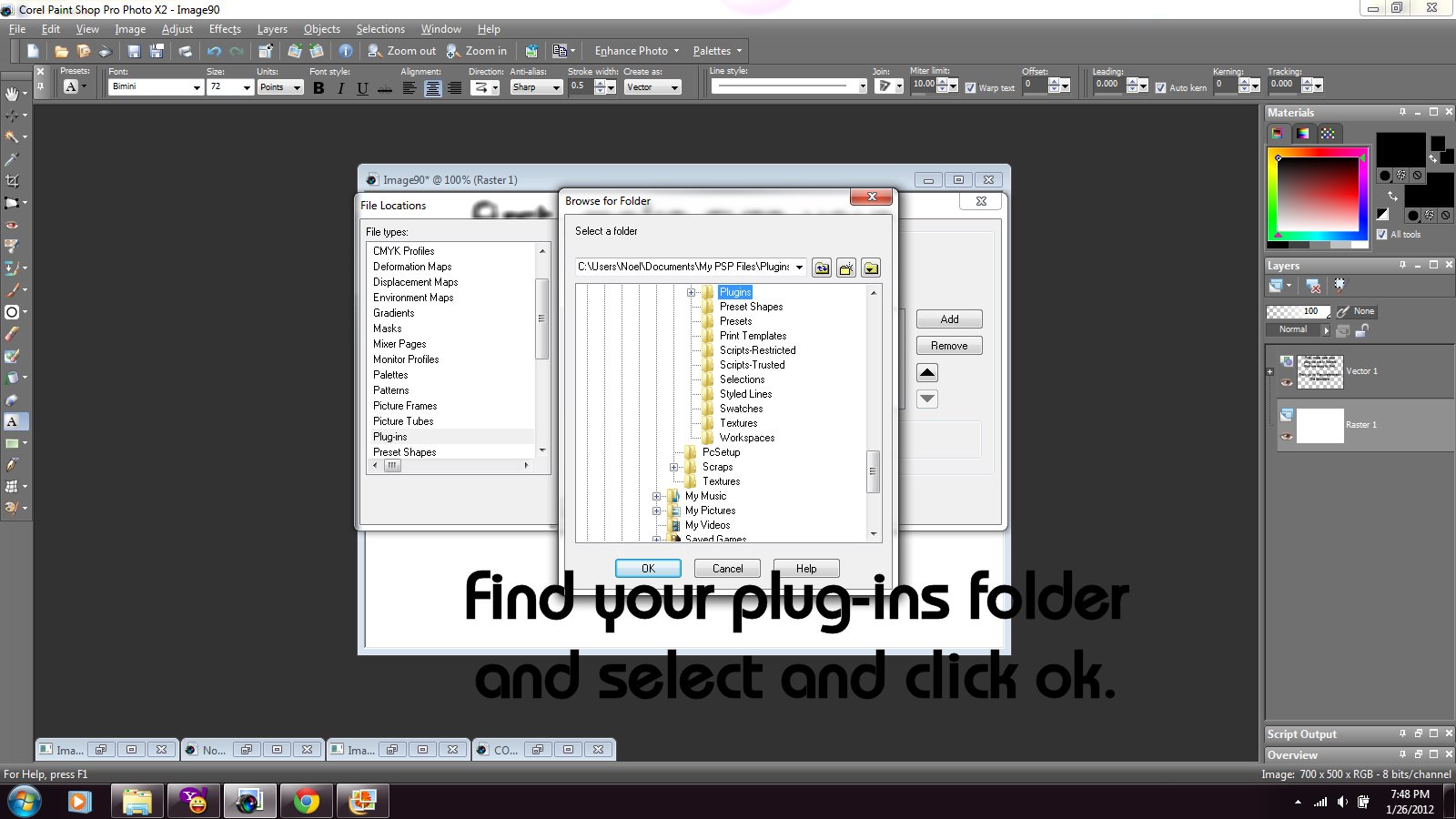
Task: Select the Magic Wand selection tool
Action: (12, 136)
